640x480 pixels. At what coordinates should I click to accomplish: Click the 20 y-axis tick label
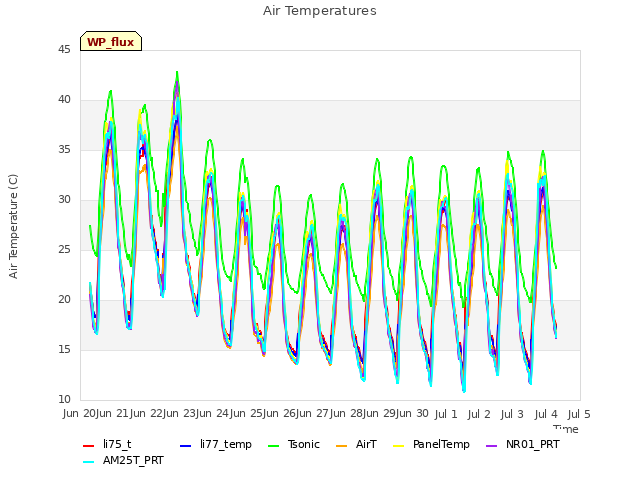click(x=64, y=300)
